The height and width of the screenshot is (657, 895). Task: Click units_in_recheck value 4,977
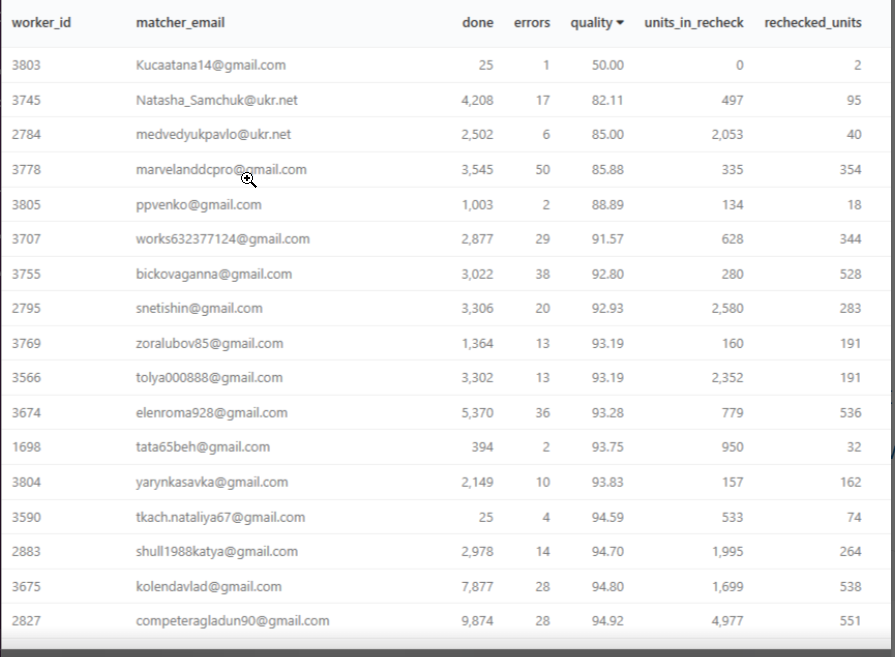(x=727, y=621)
